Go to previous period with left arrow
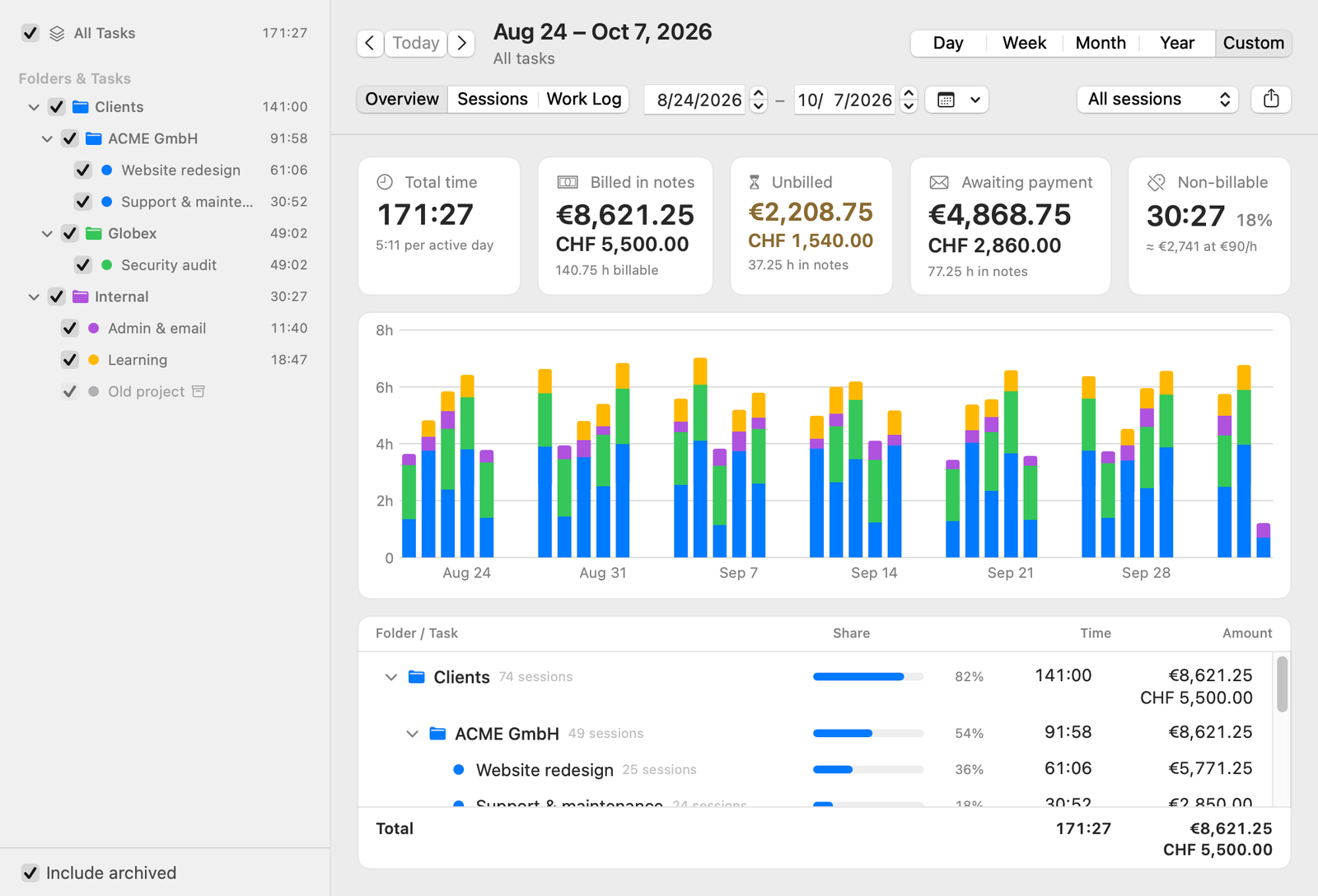The width and height of the screenshot is (1318, 896). (370, 43)
